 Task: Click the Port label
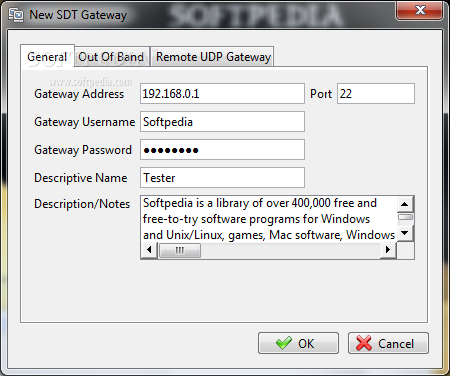(x=321, y=94)
